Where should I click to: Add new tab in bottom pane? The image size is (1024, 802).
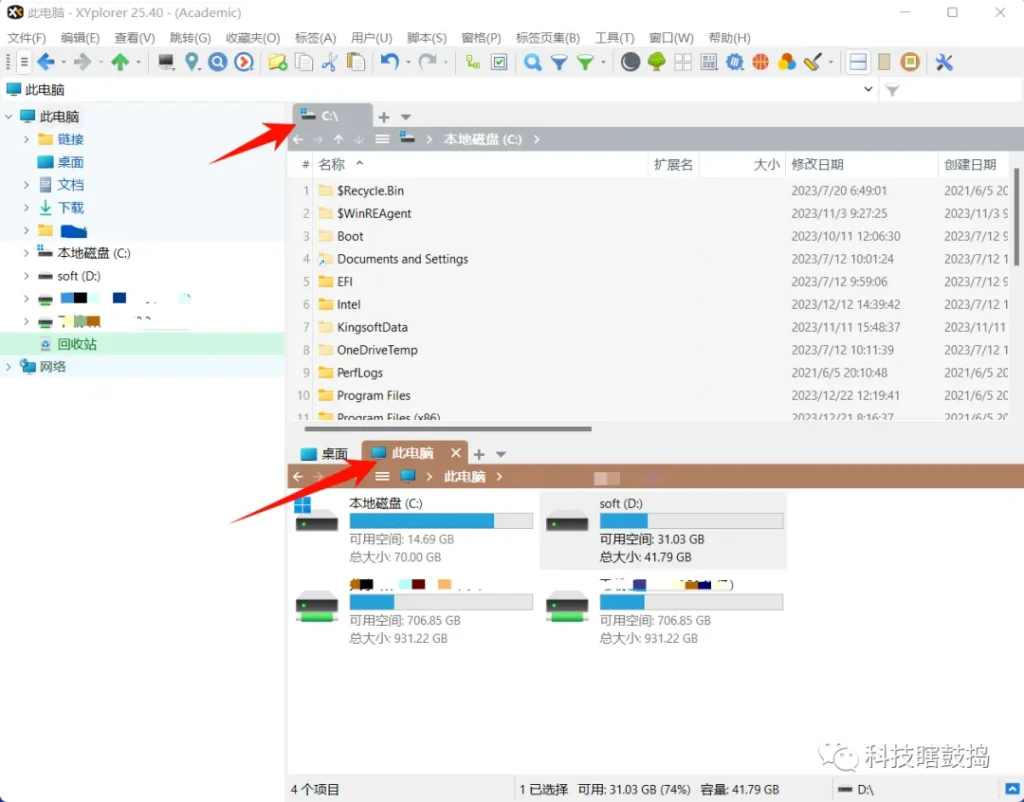tap(479, 454)
